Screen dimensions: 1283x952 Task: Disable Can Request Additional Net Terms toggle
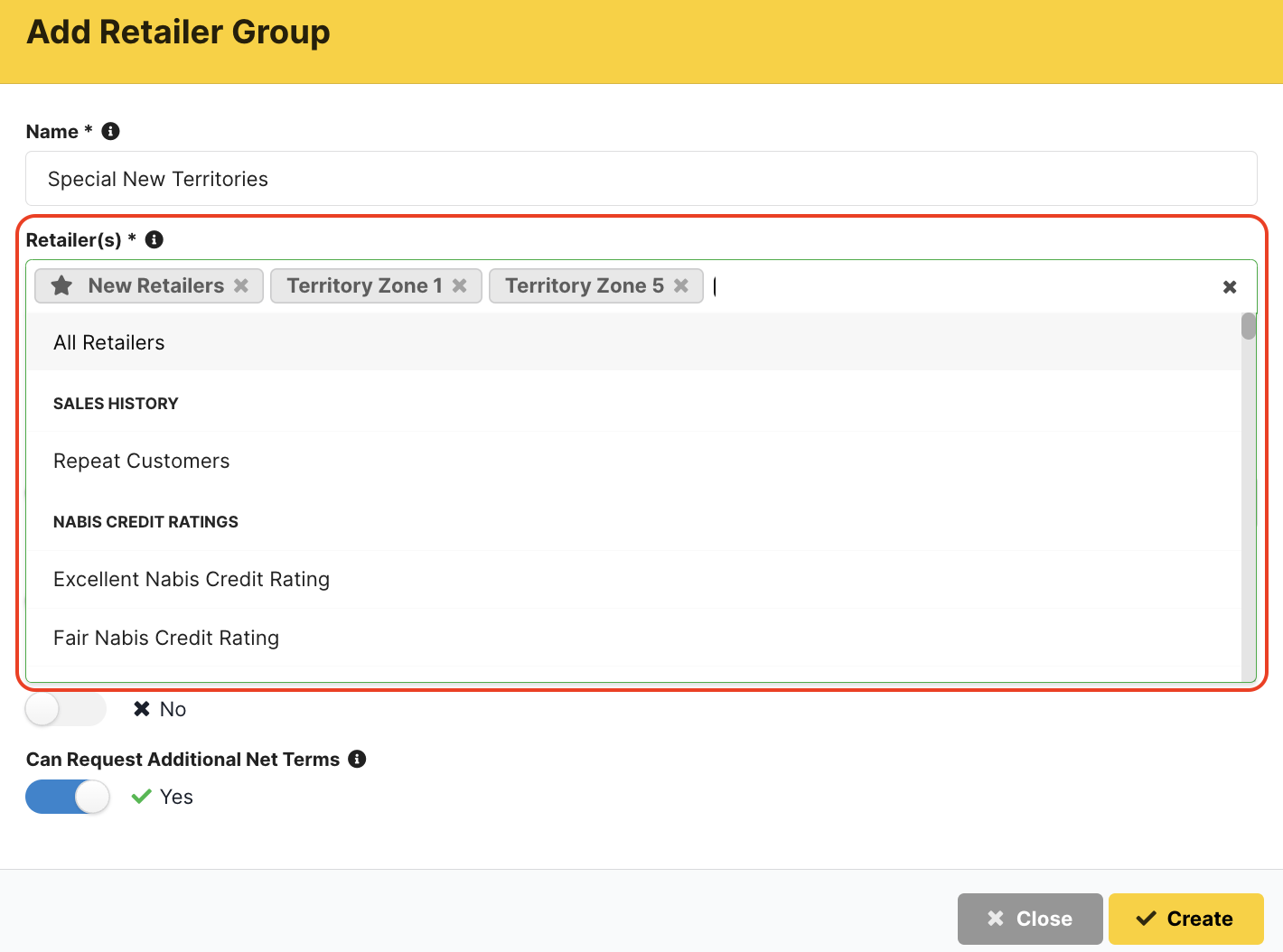68,797
